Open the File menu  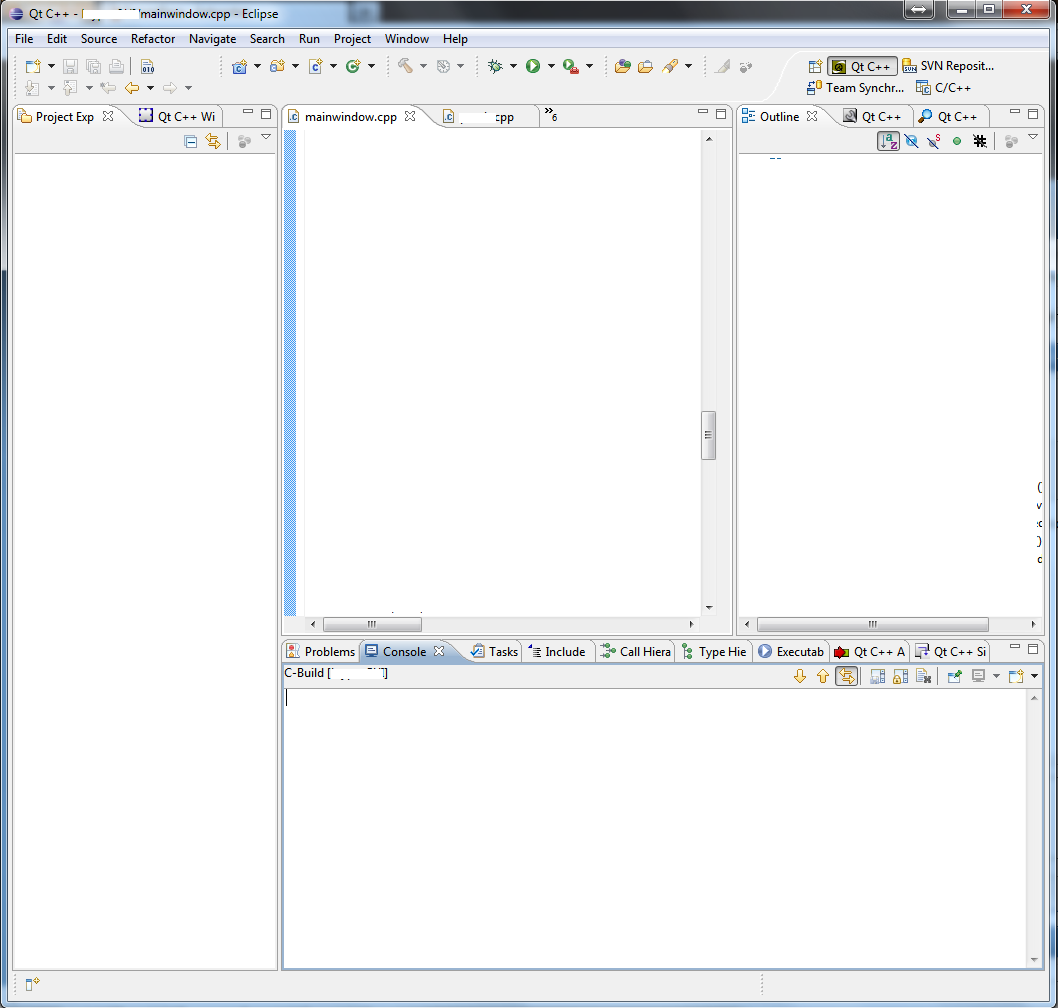24,38
